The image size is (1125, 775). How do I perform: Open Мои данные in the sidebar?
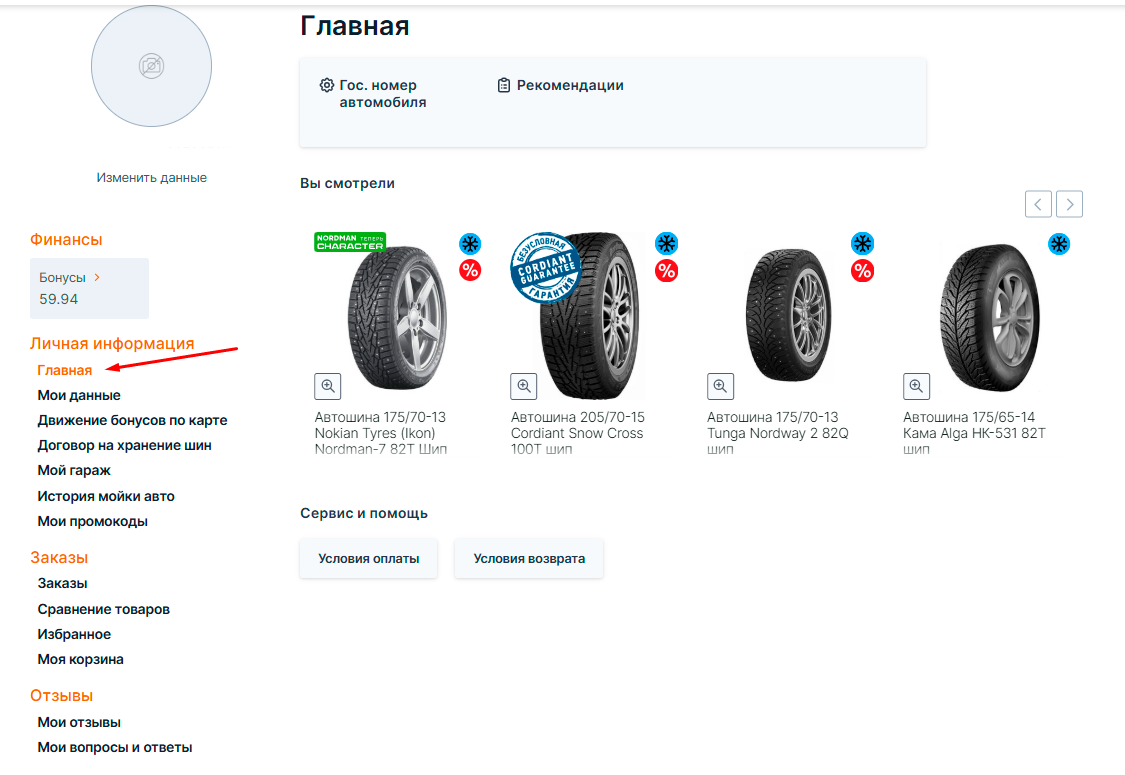[x=79, y=395]
